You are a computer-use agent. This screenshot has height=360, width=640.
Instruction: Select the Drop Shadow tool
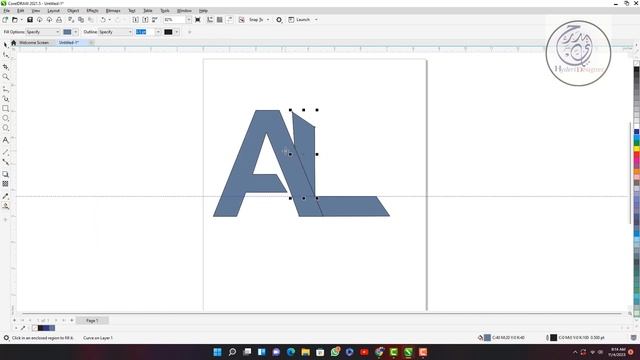5,174
